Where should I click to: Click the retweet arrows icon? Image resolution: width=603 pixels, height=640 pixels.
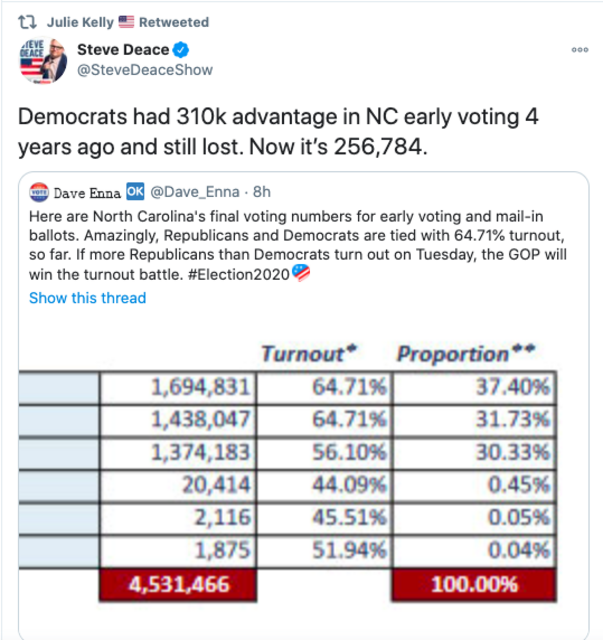point(27,22)
